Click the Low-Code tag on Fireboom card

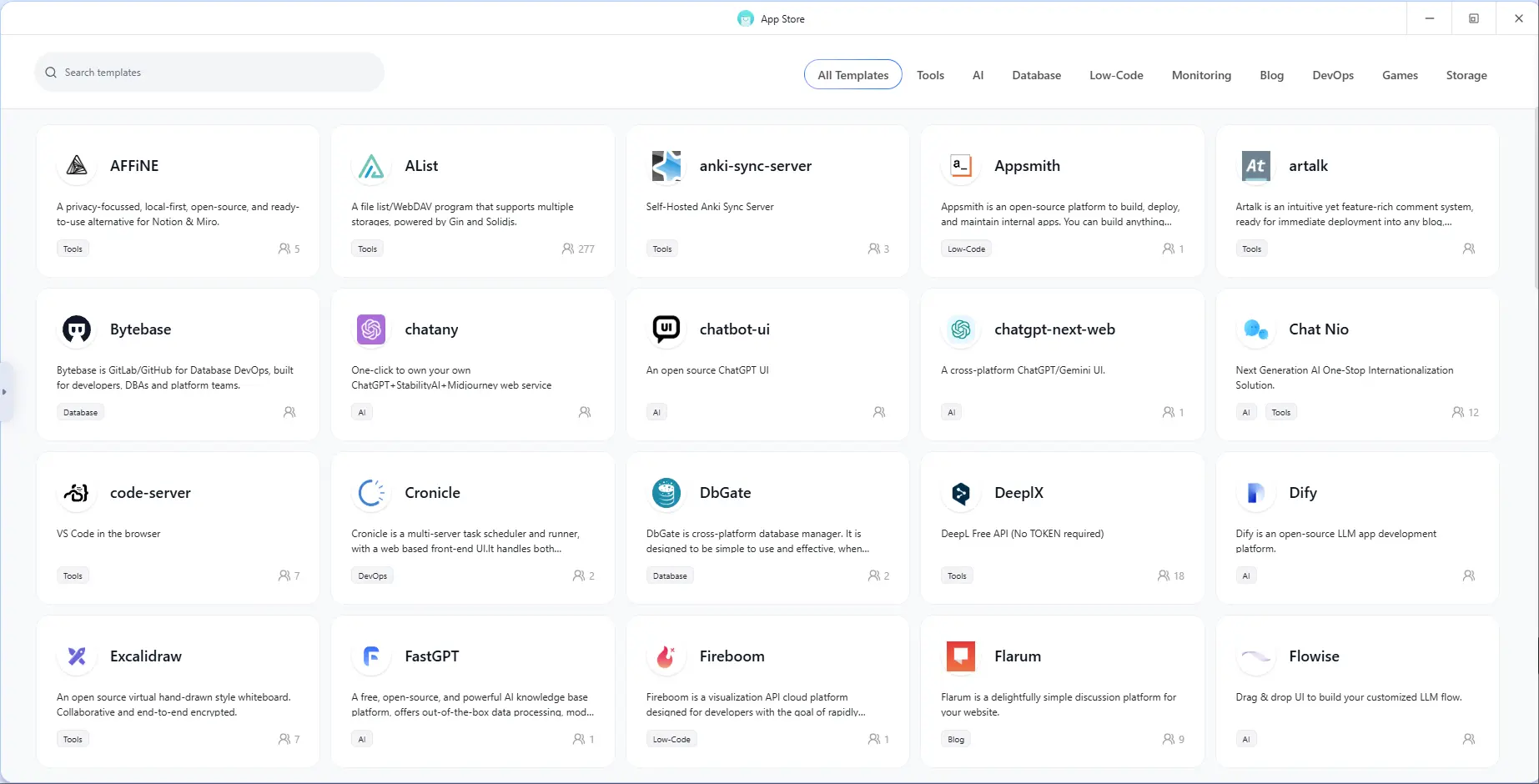[671, 739]
